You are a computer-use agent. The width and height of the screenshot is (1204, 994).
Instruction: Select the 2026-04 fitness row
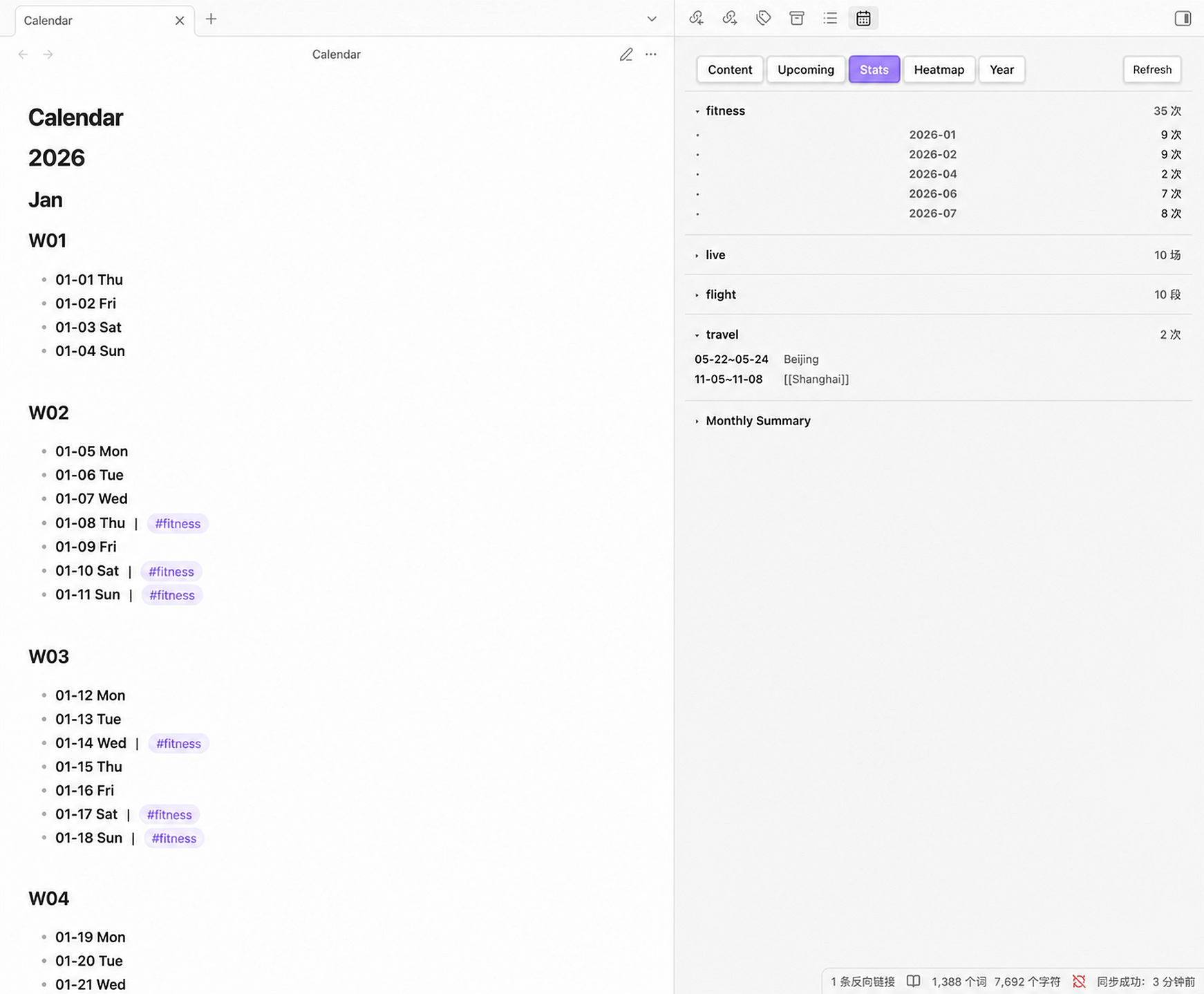tap(939, 174)
